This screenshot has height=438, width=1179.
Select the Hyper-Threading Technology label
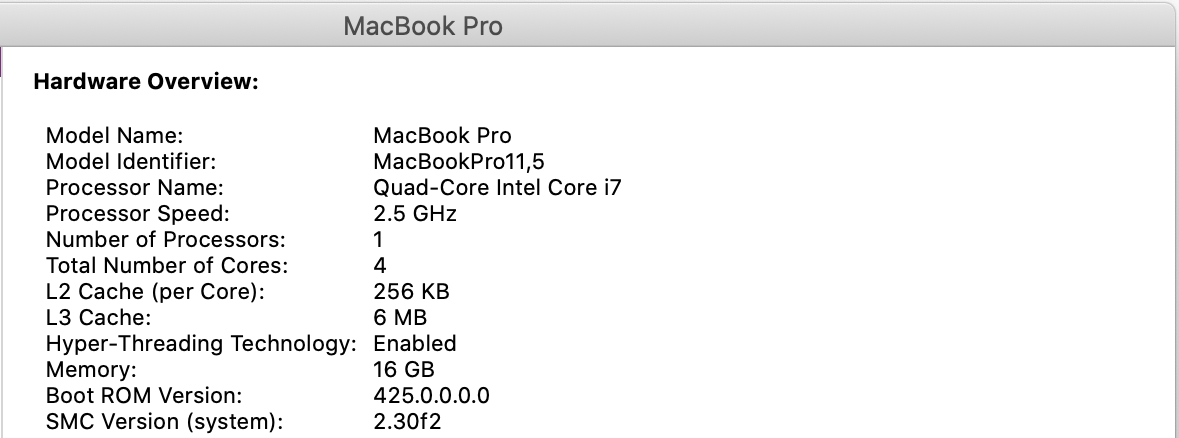pyautogui.click(x=201, y=343)
